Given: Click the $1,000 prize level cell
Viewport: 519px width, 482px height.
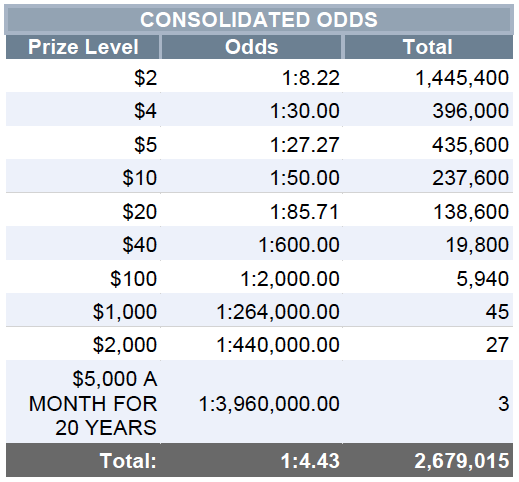Looking at the screenshot, I should point(83,311).
